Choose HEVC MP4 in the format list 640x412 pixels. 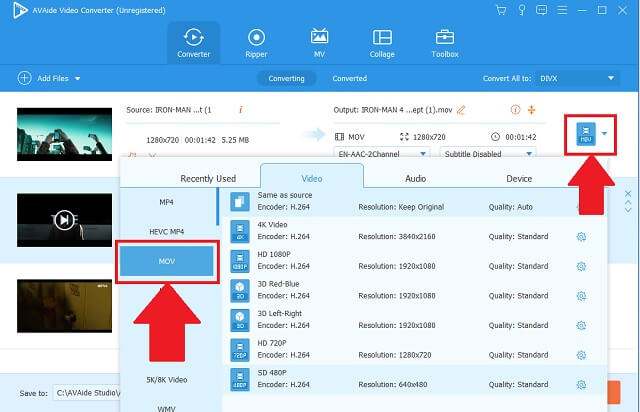tap(167, 232)
